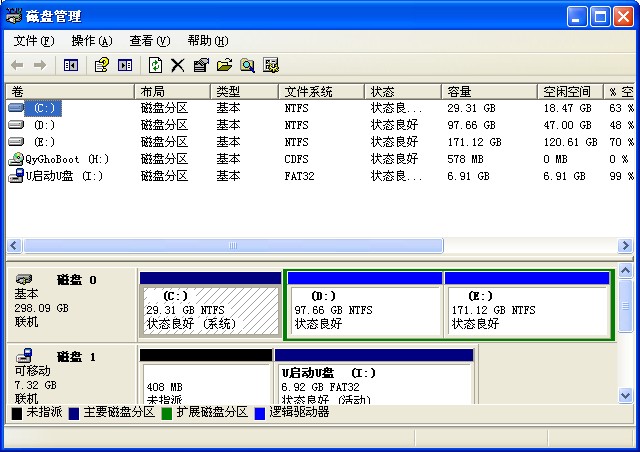
Task: Select the (C:) partition block on Disk 0
Action: [210, 311]
